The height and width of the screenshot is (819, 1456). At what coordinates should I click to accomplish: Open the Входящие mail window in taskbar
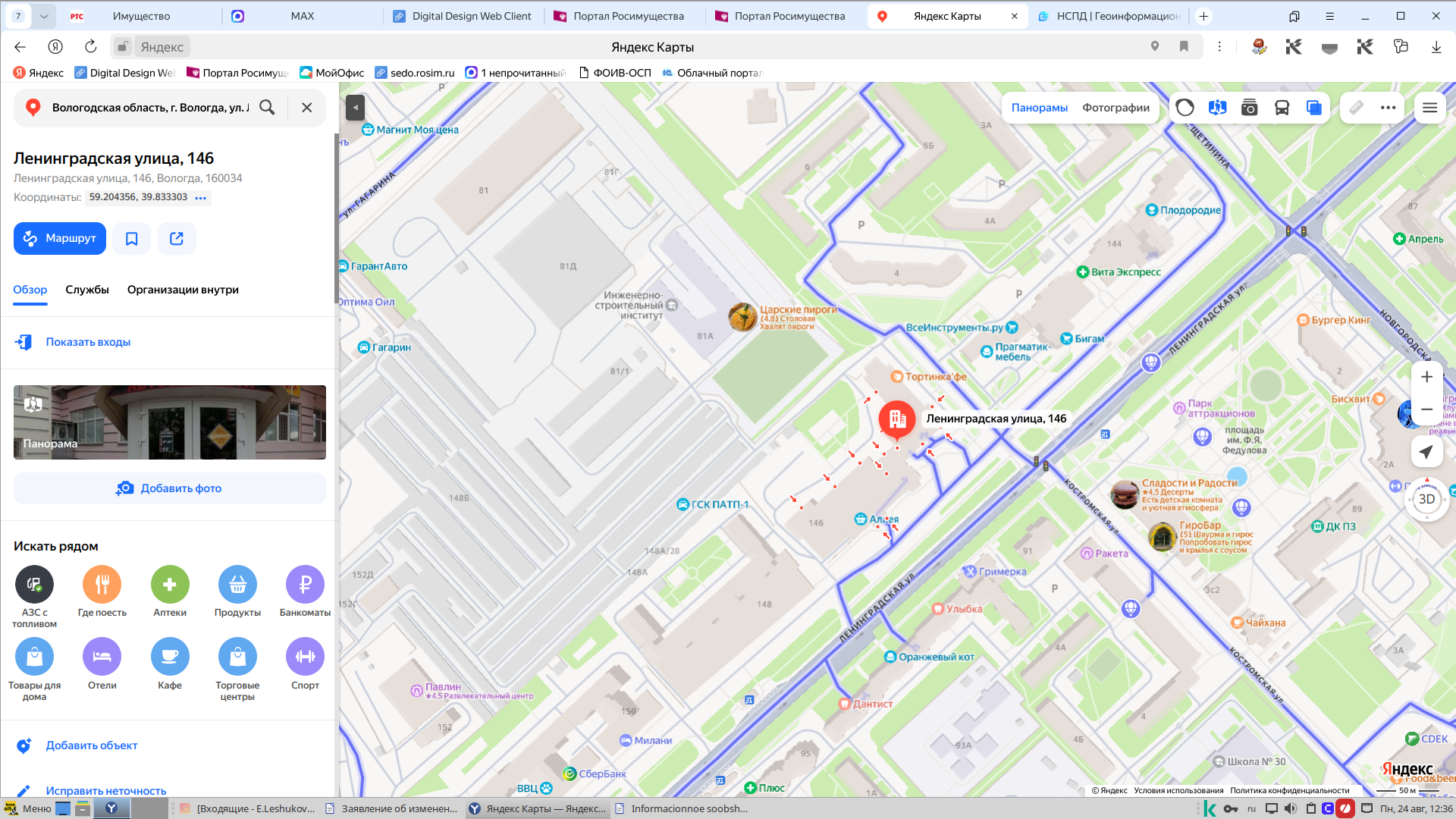247,808
